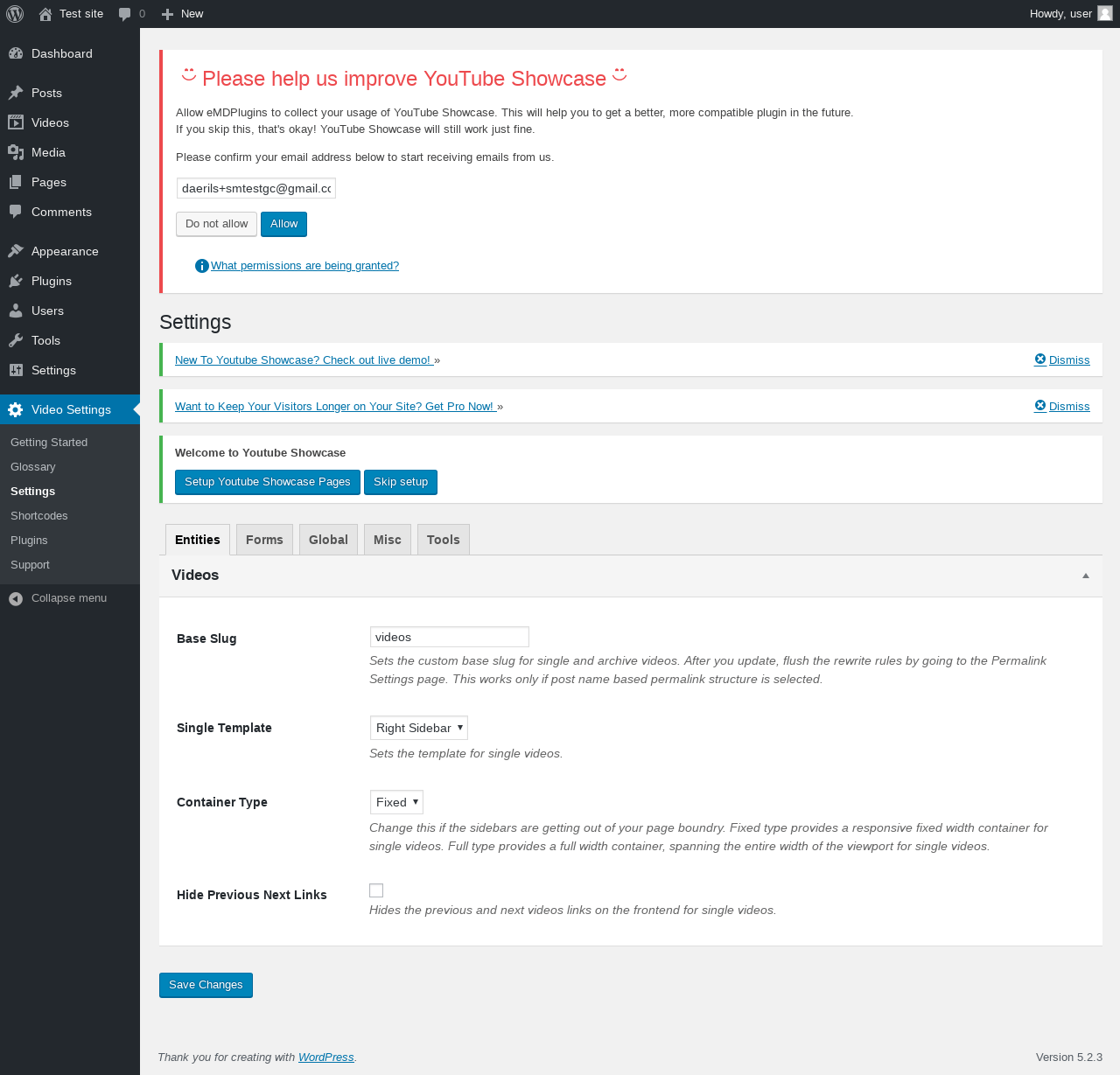Open What permissions are being granted link

[304, 266]
